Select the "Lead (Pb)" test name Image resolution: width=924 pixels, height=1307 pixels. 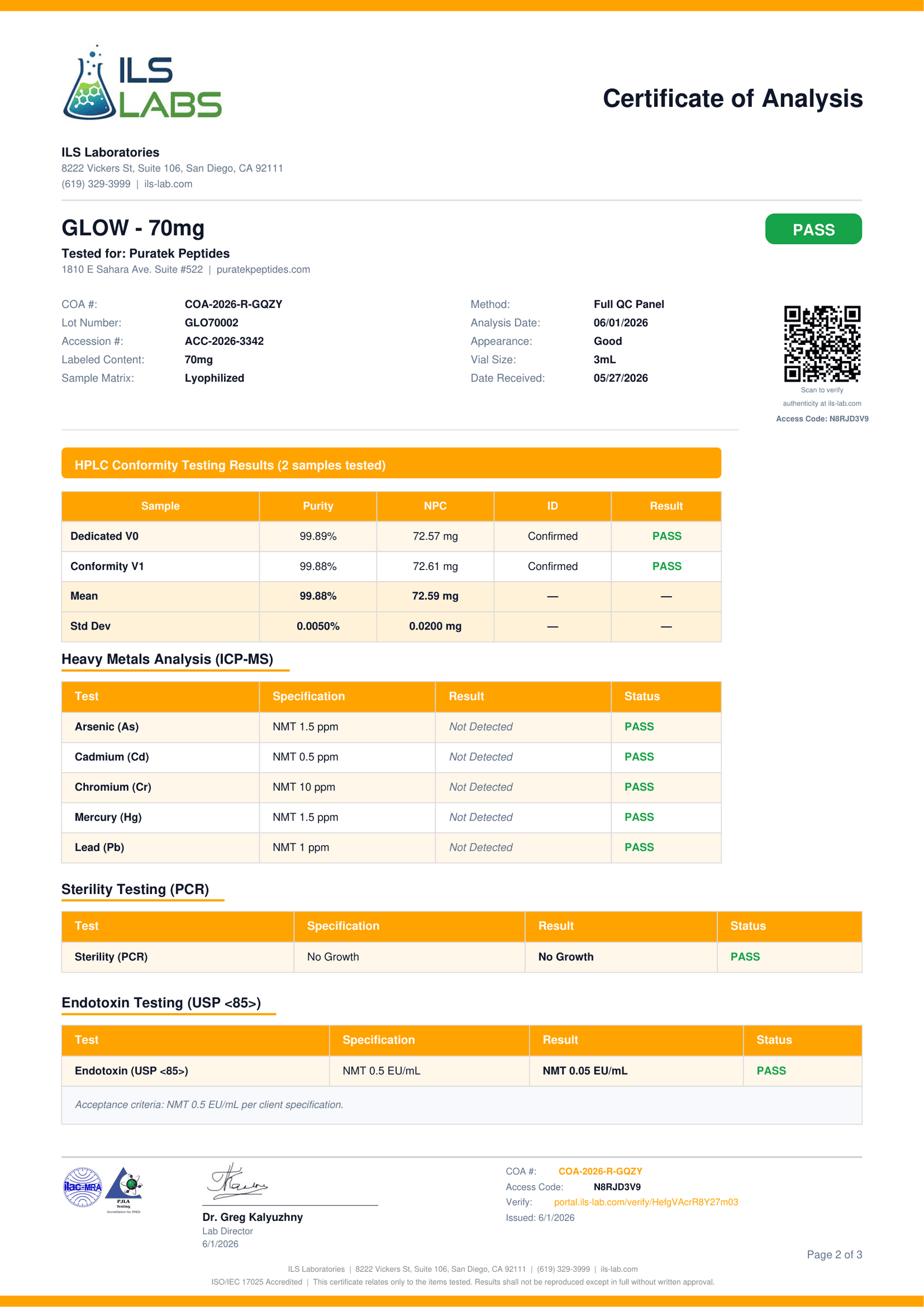tap(99, 847)
